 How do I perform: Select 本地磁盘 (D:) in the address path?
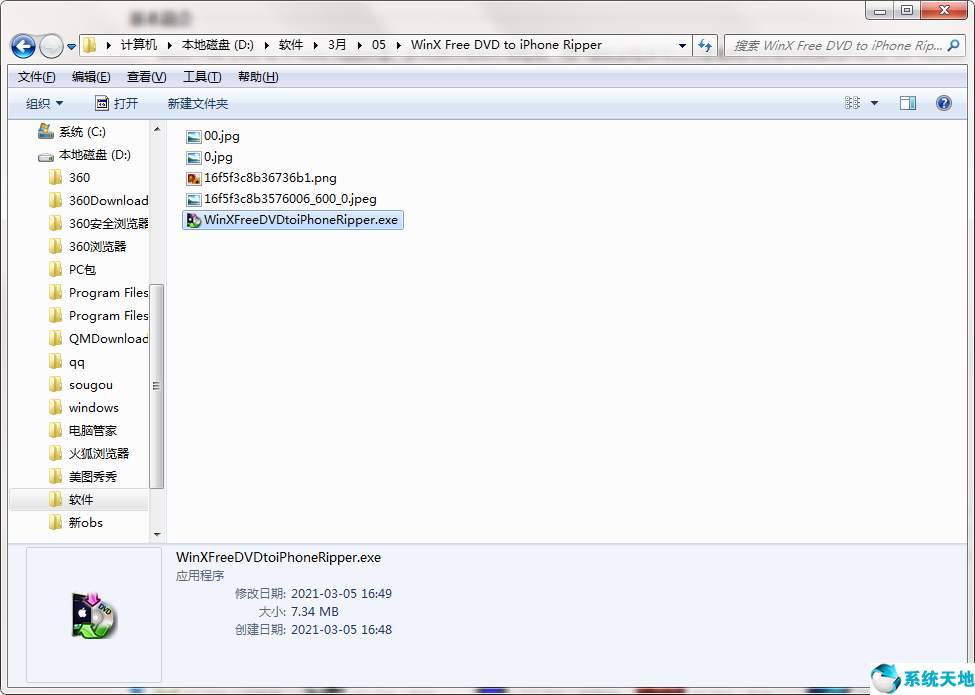pos(218,45)
